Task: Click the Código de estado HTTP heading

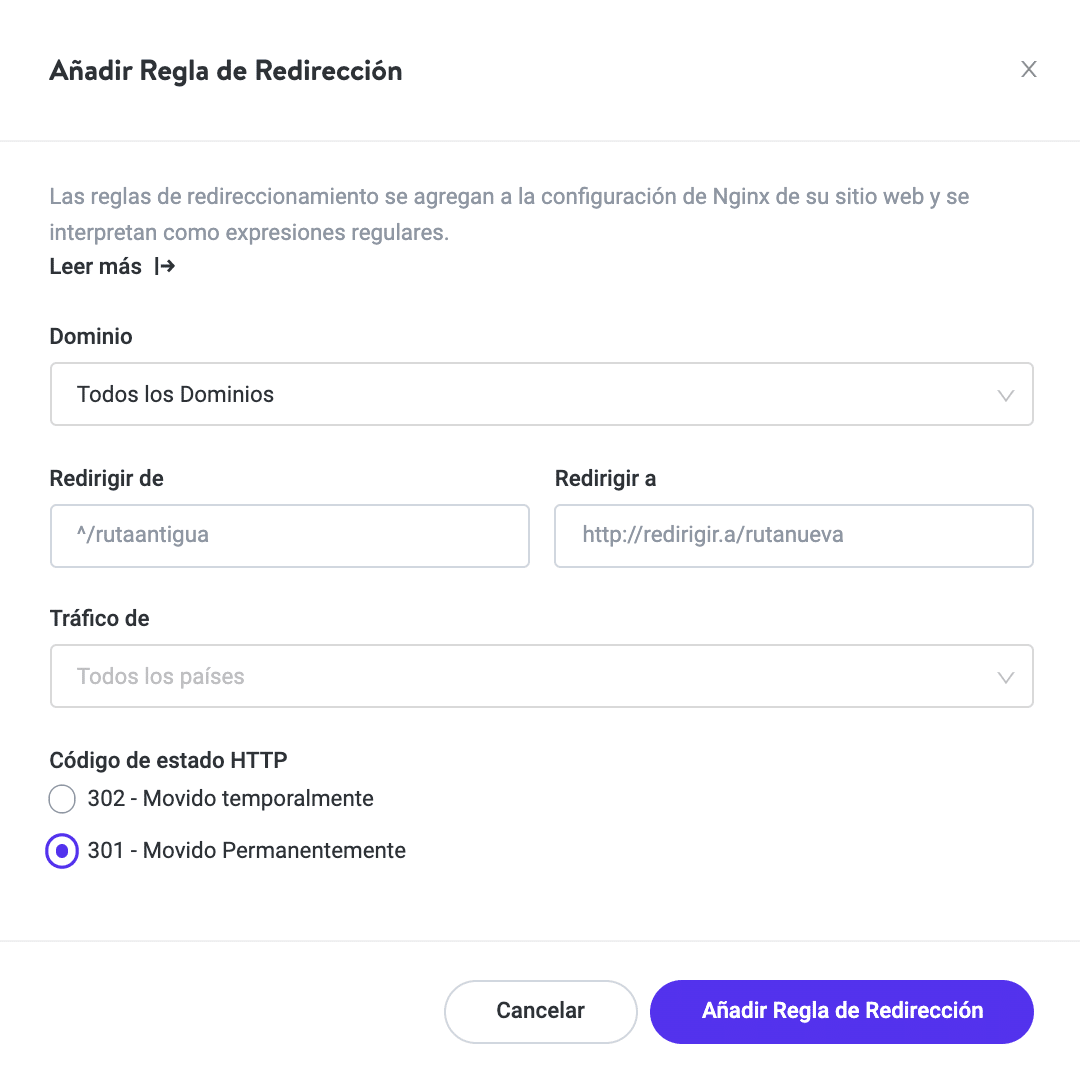Action: click(168, 761)
